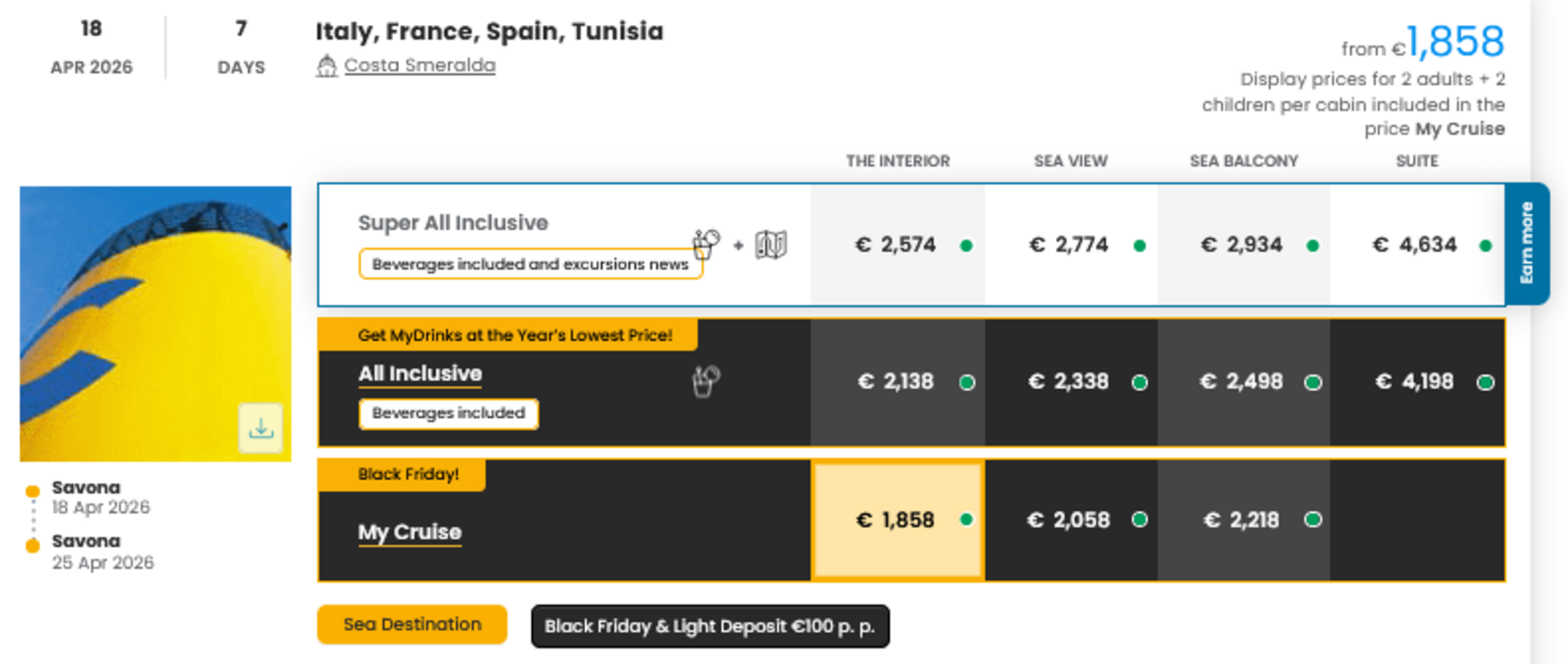
Task: Click the Black Friday & Light Deposit badge
Action: 710,627
